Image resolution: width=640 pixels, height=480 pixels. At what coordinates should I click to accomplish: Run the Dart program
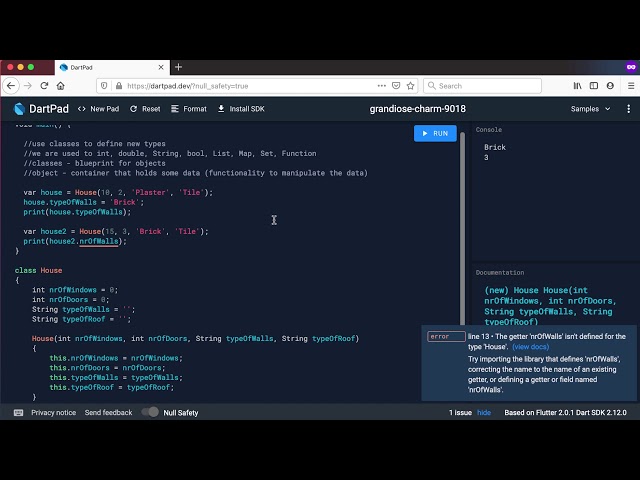click(x=435, y=133)
